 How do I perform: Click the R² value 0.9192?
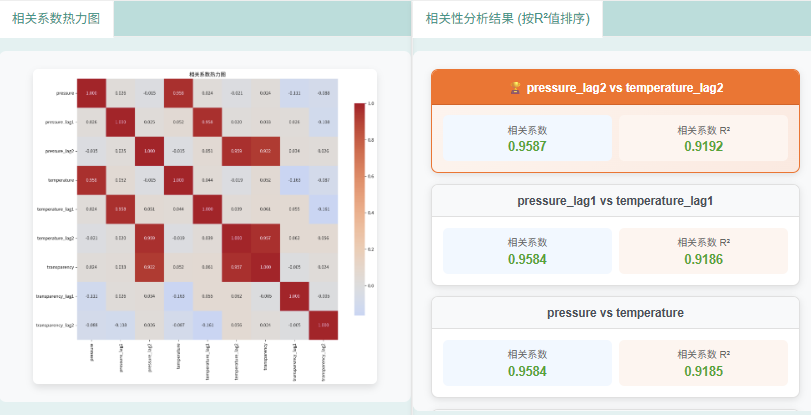[703, 146]
